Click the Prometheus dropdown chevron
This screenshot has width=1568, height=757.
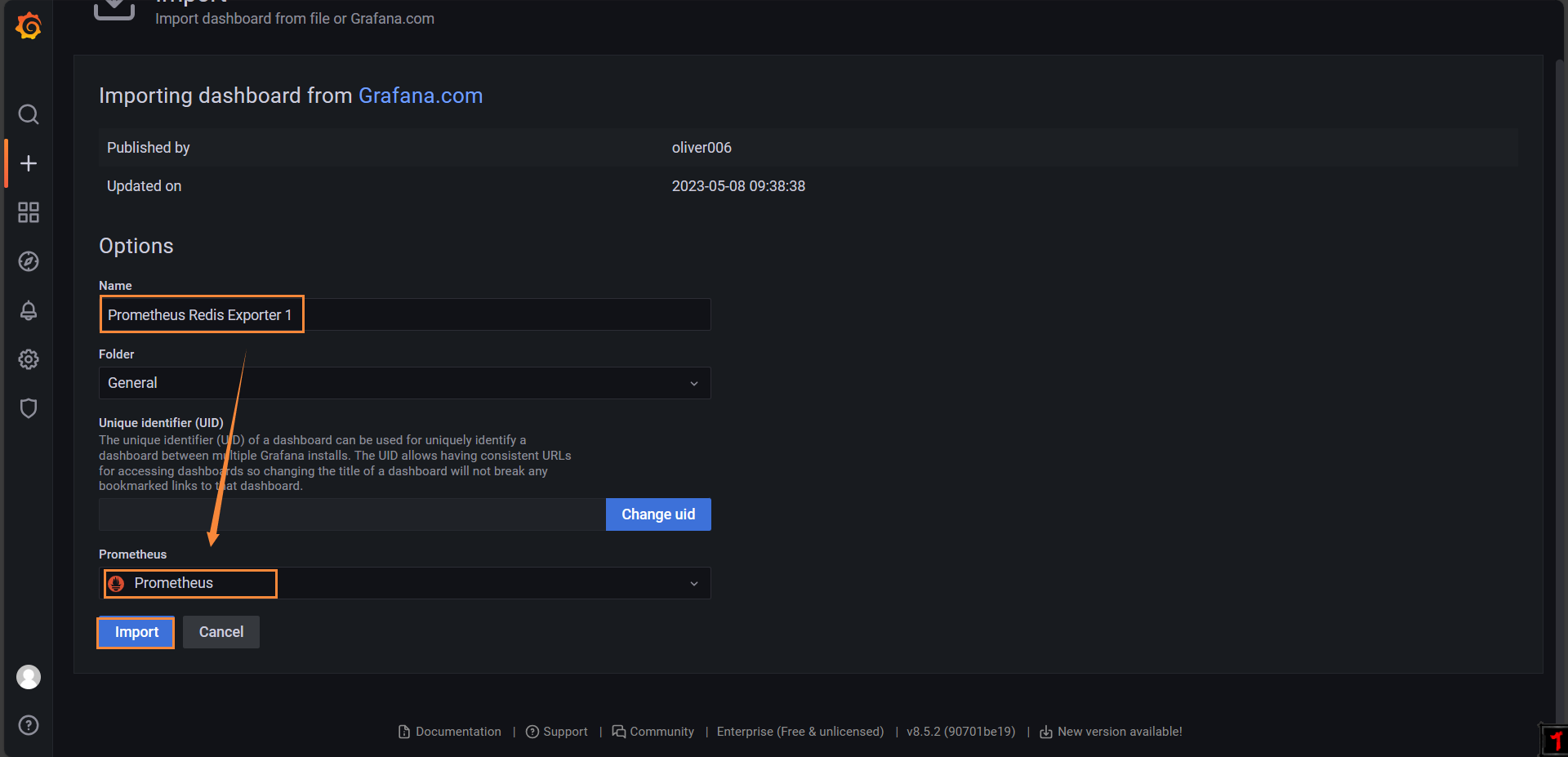(694, 583)
